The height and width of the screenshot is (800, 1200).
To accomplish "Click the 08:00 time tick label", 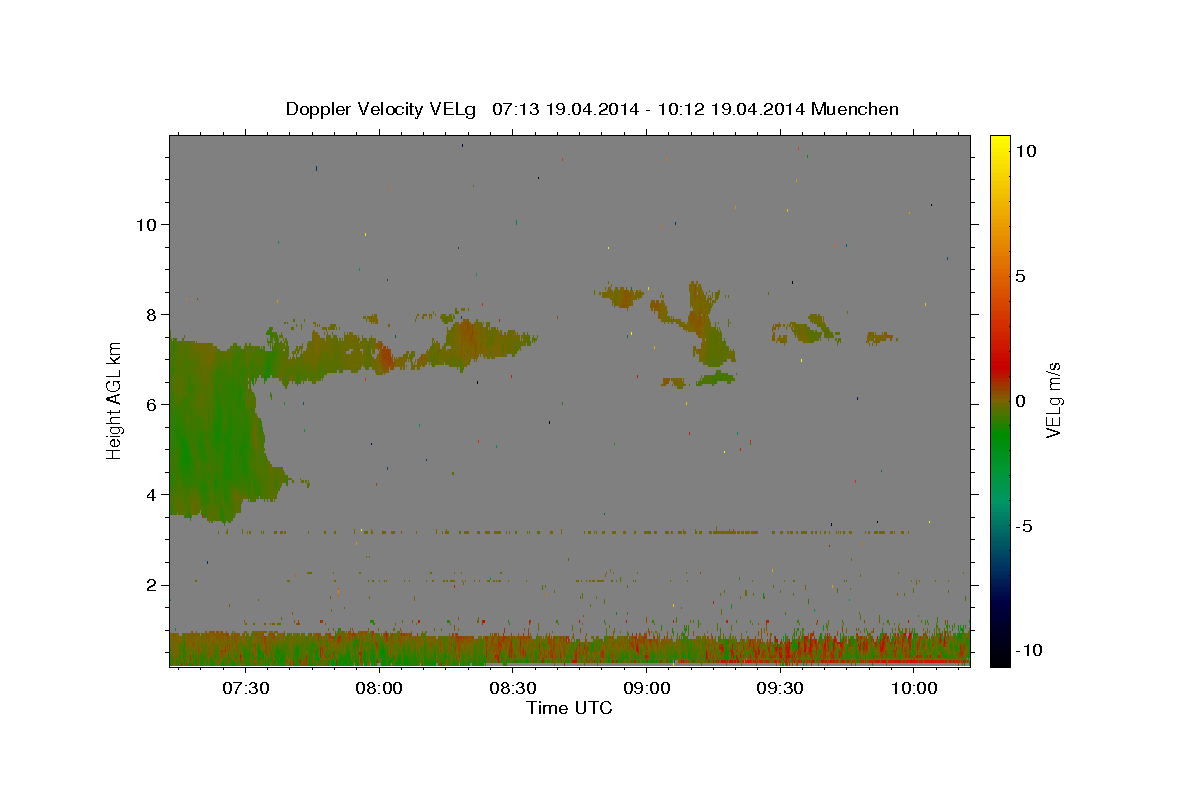I will (379, 688).
